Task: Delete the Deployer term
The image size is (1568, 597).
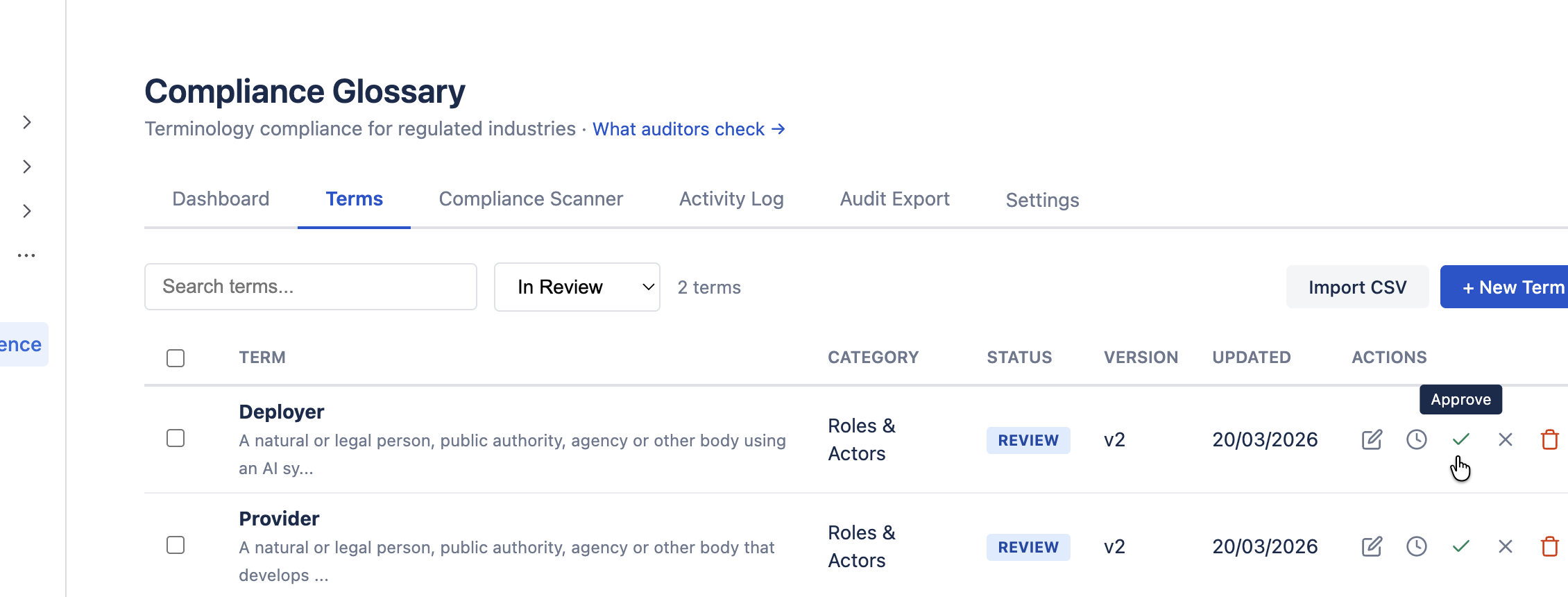Action: click(x=1549, y=439)
